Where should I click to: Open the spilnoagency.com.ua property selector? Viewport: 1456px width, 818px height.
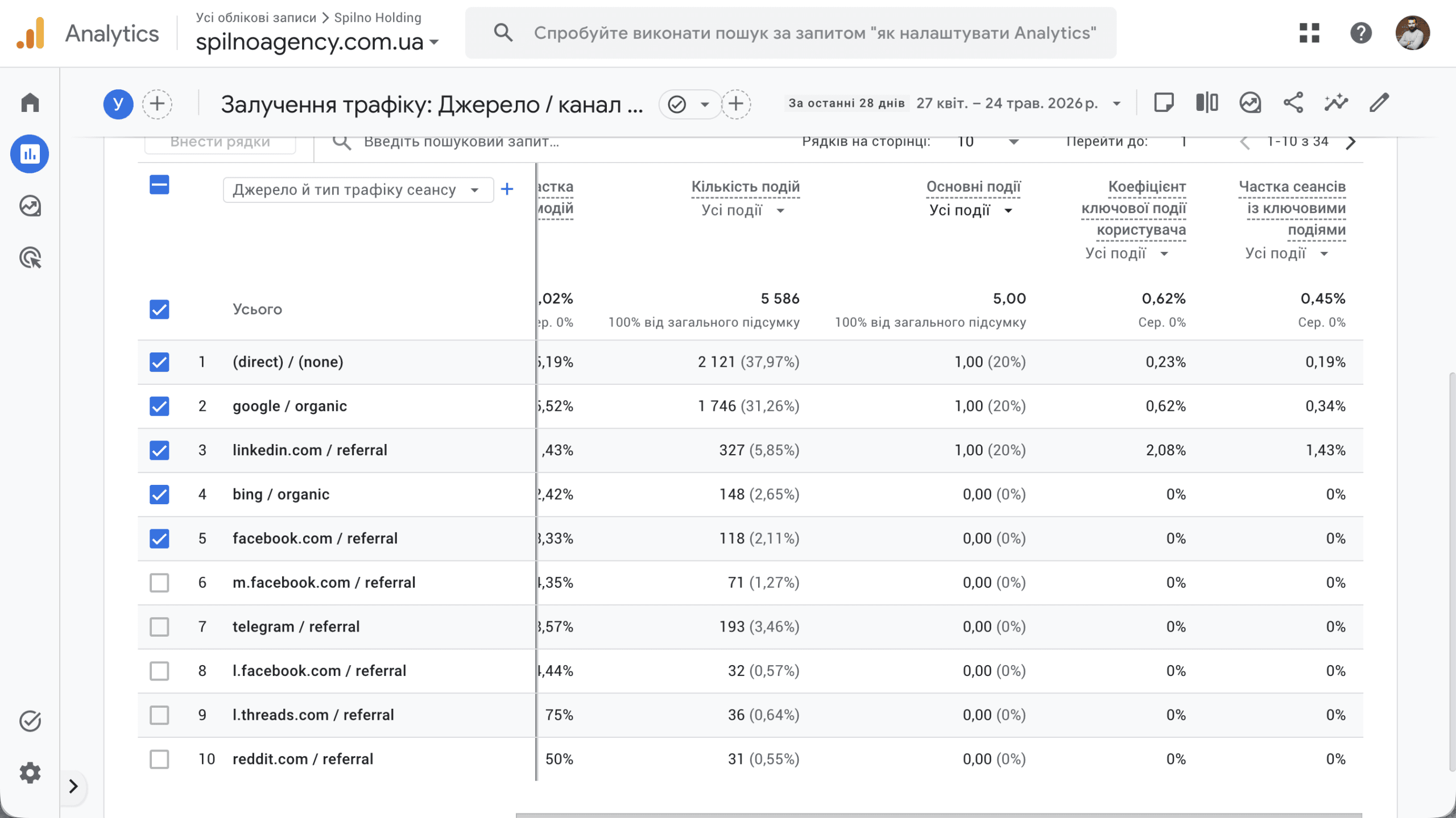317,42
